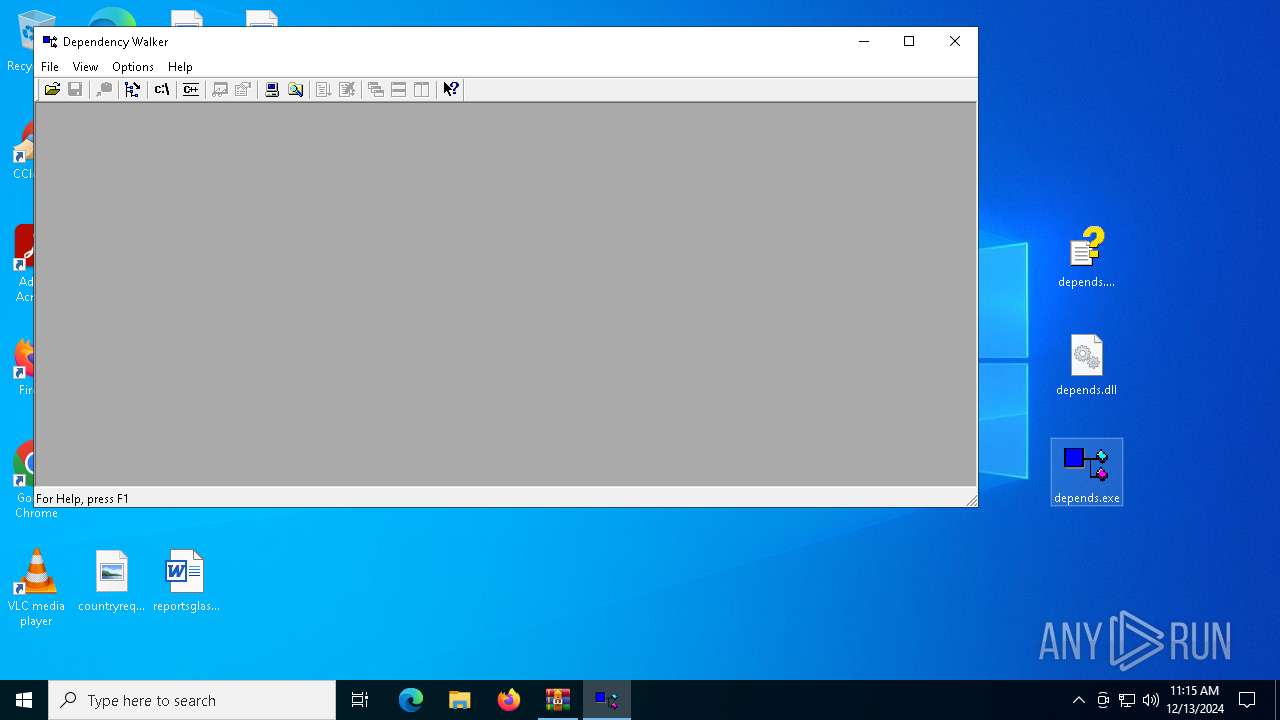Image resolution: width=1280 pixels, height=720 pixels.
Task: Click View Module in External Viewer icon
Action: tap(219, 89)
